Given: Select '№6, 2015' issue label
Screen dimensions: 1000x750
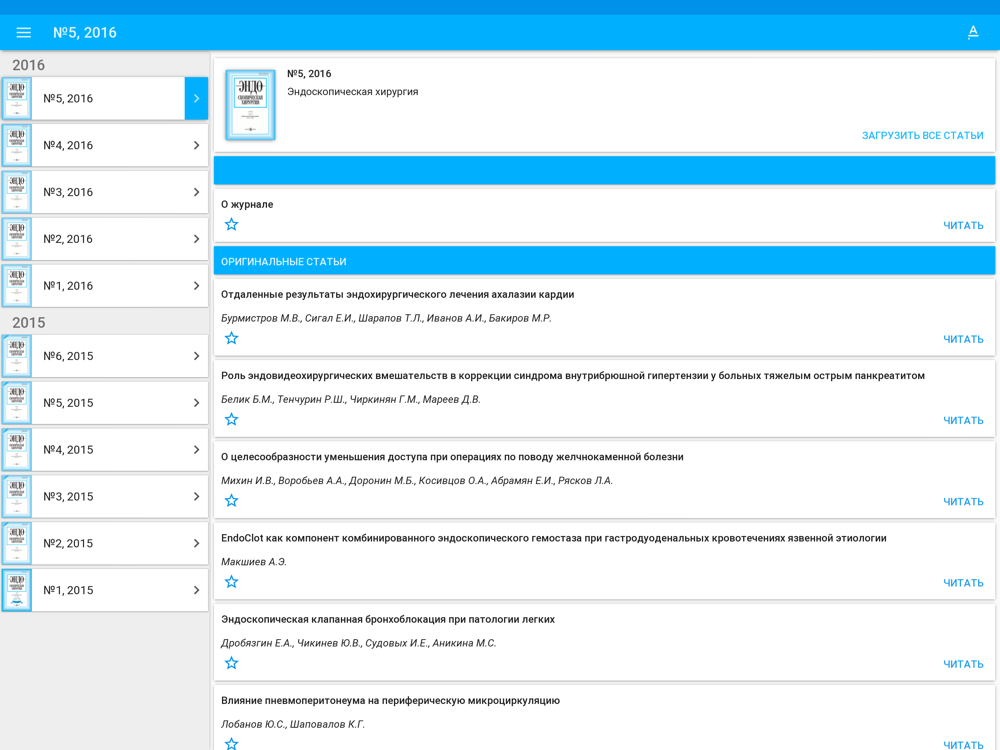Looking at the screenshot, I should (x=68, y=356).
